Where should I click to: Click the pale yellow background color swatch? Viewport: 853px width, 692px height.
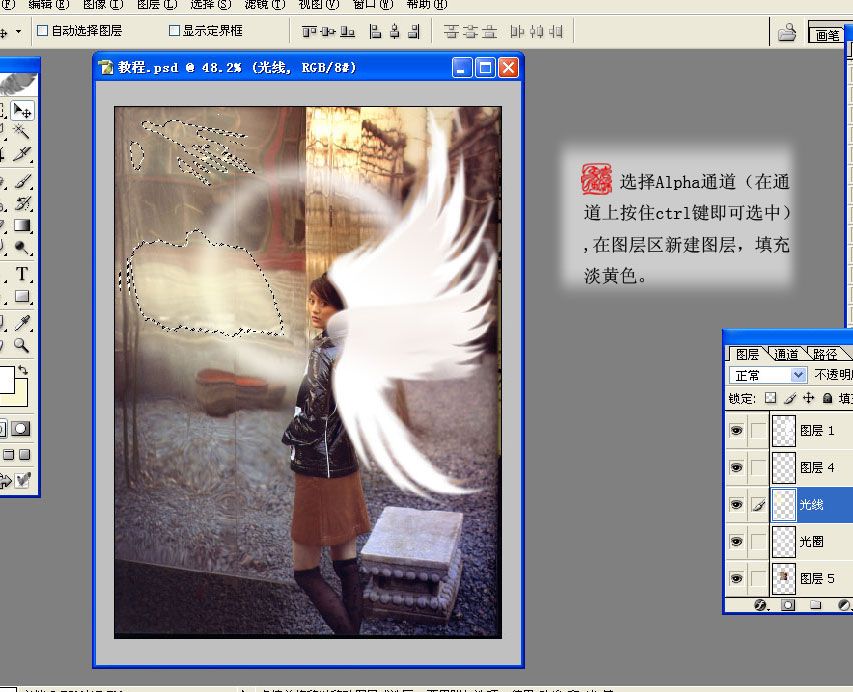[21, 399]
